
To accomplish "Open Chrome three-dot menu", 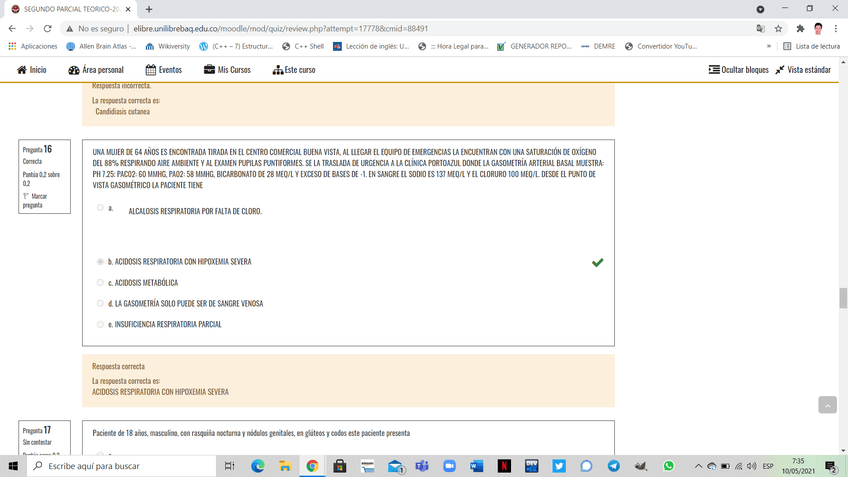I will pos(836,29).
